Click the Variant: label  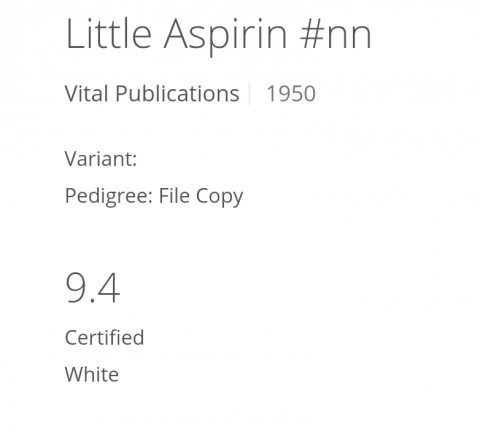coord(101,159)
